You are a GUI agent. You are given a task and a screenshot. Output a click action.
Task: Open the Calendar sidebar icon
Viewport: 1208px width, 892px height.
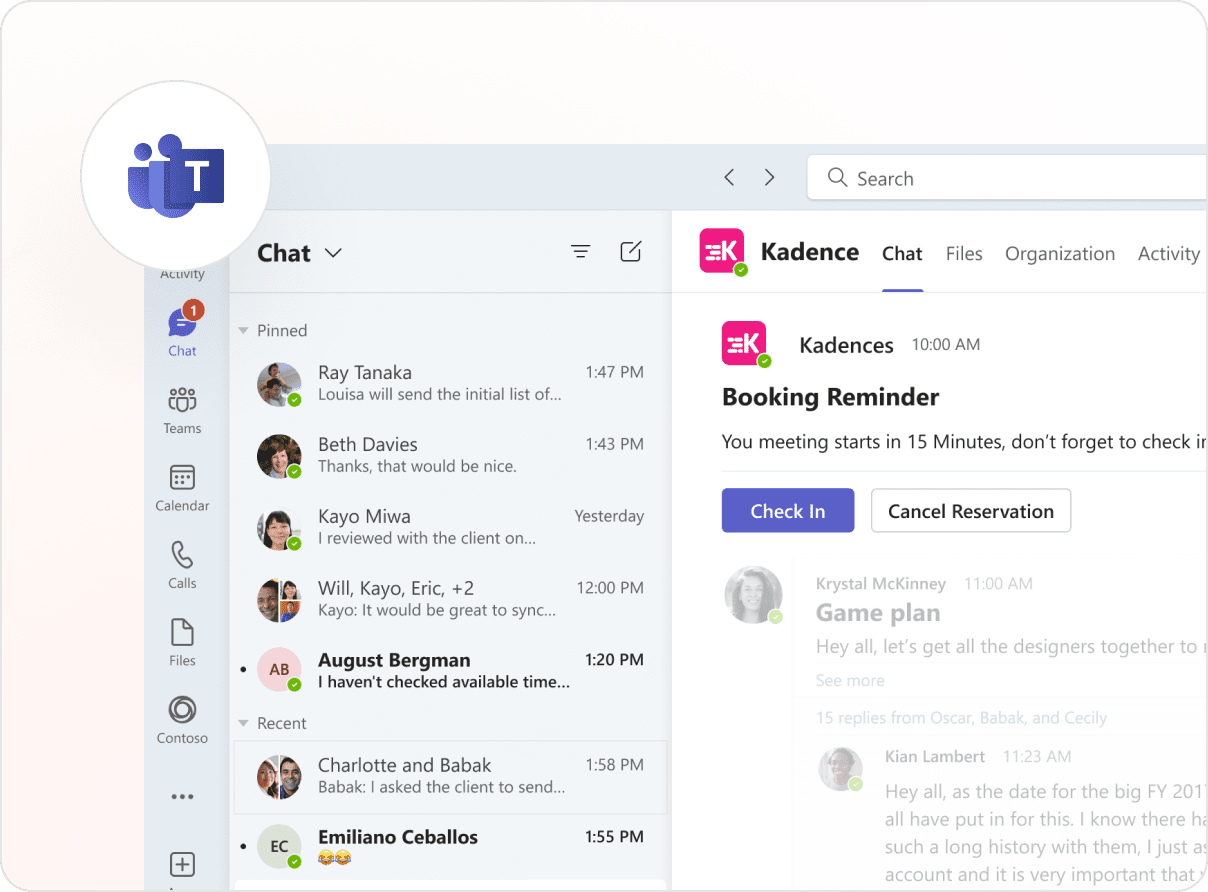[182, 488]
